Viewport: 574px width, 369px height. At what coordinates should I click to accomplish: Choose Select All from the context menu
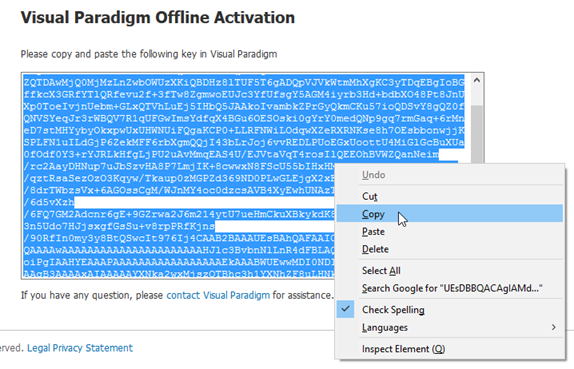450,271
